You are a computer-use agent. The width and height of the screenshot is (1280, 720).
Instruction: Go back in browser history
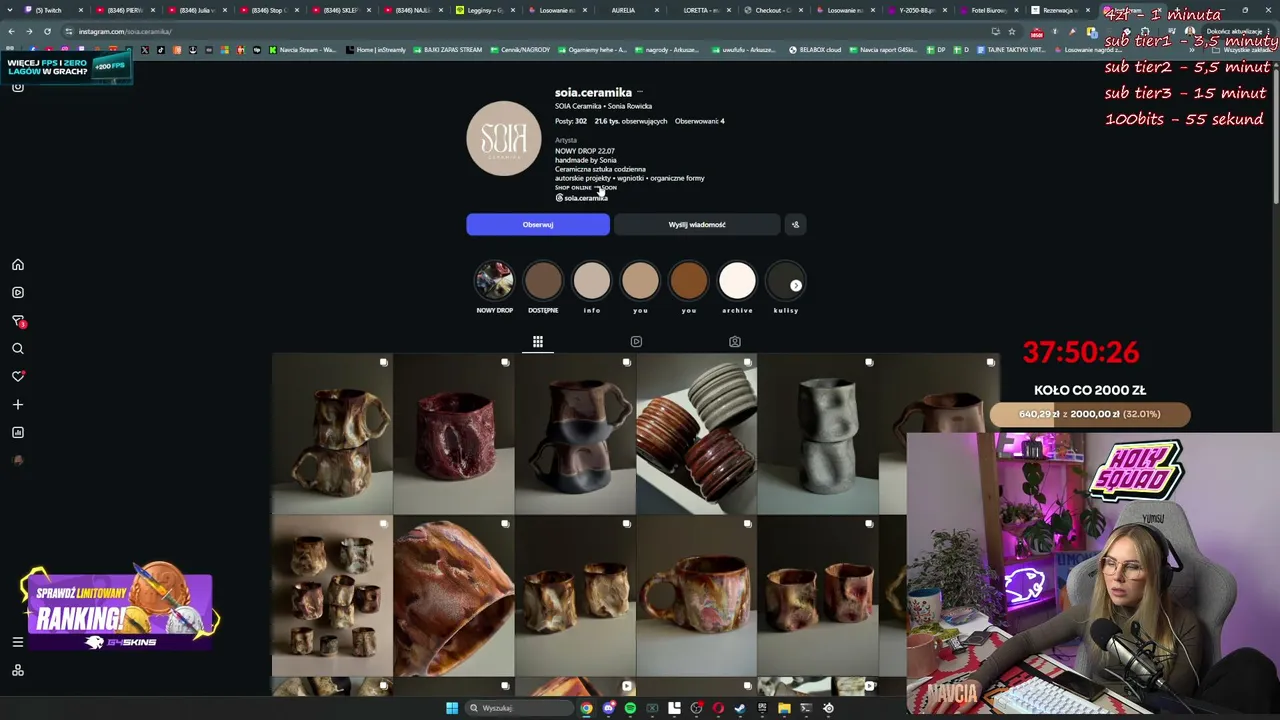point(11,31)
